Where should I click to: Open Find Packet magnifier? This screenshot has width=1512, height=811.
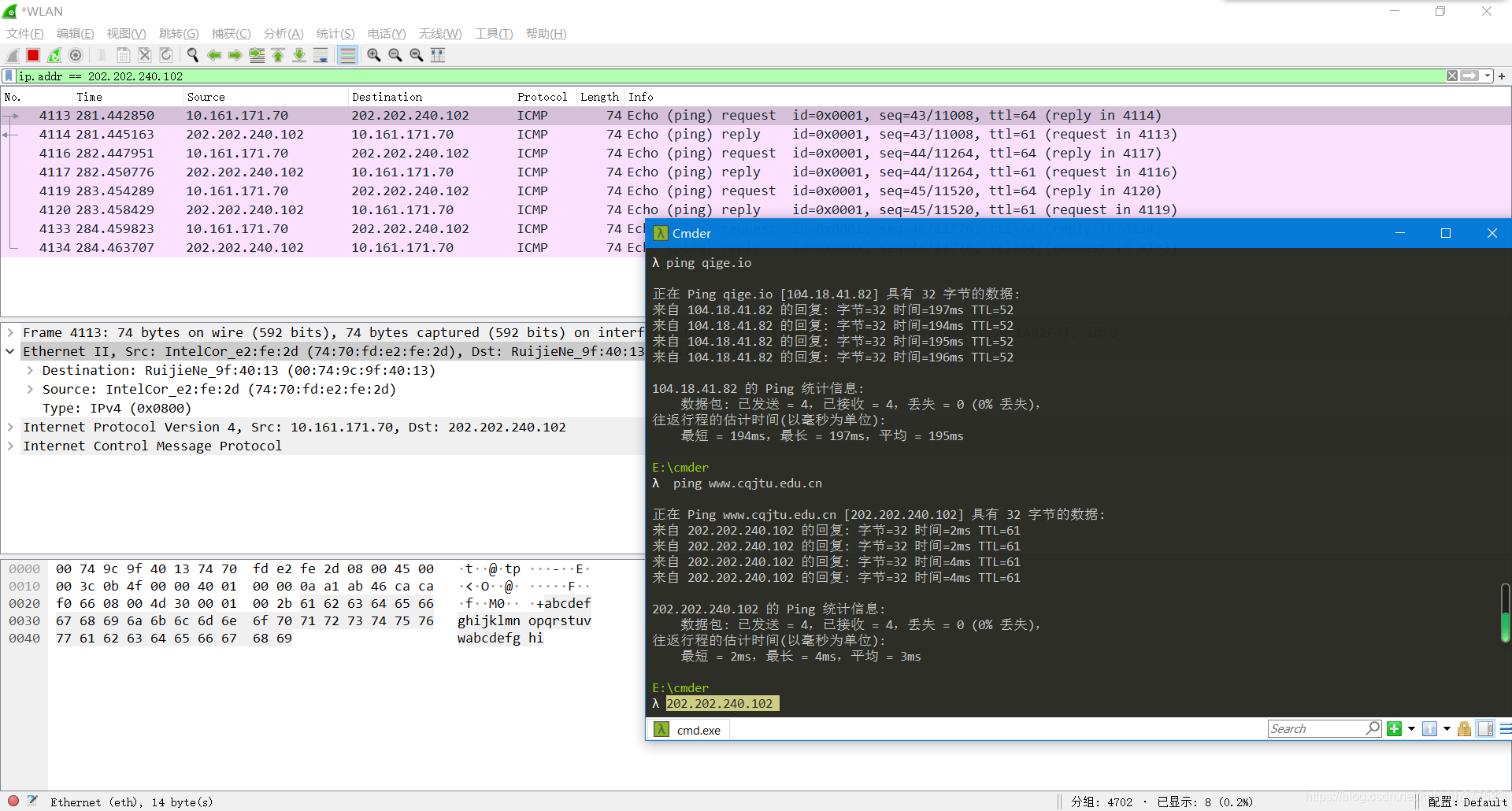click(x=193, y=55)
